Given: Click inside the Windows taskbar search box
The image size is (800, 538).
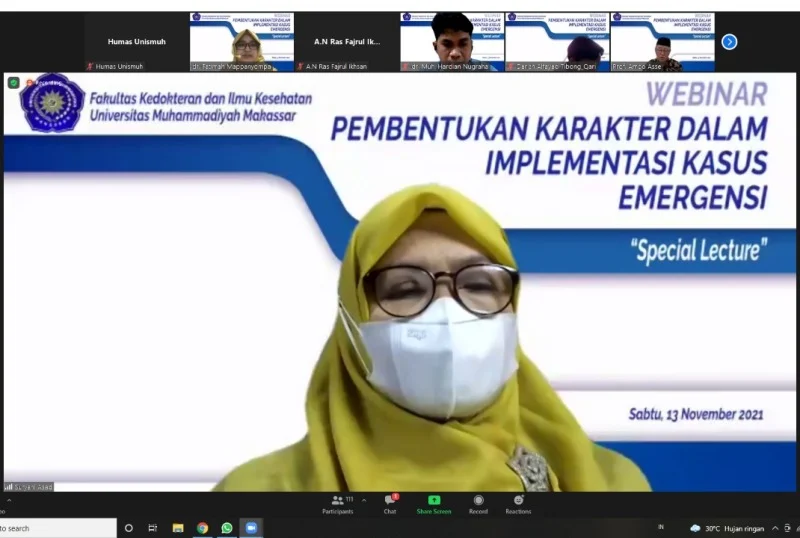Looking at the screenshot, I should coord(58,528).
